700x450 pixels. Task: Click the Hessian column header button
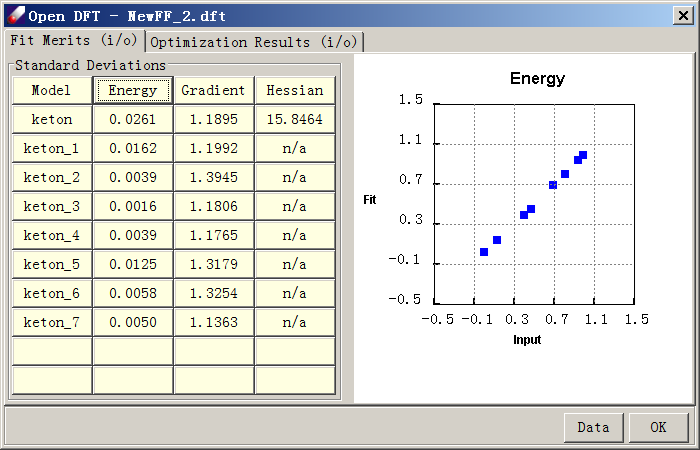(x=295, y=90)
